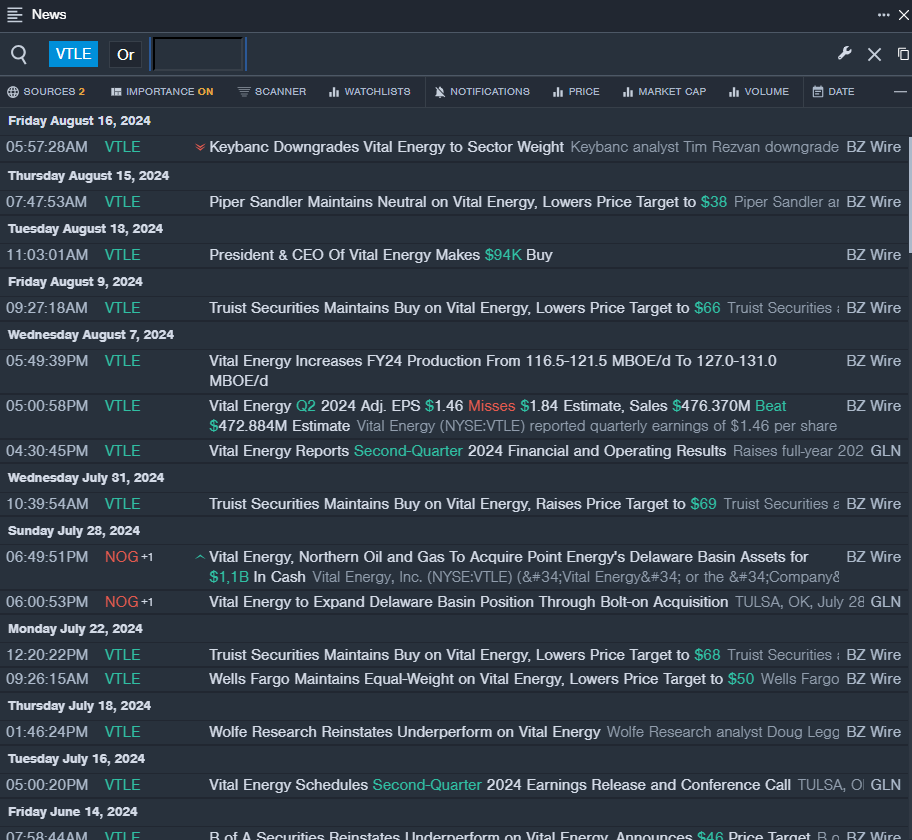Click the red downgrade arrow on Keybanc headline
This screenshot has width=912, height=840.
tap(200, 147)
